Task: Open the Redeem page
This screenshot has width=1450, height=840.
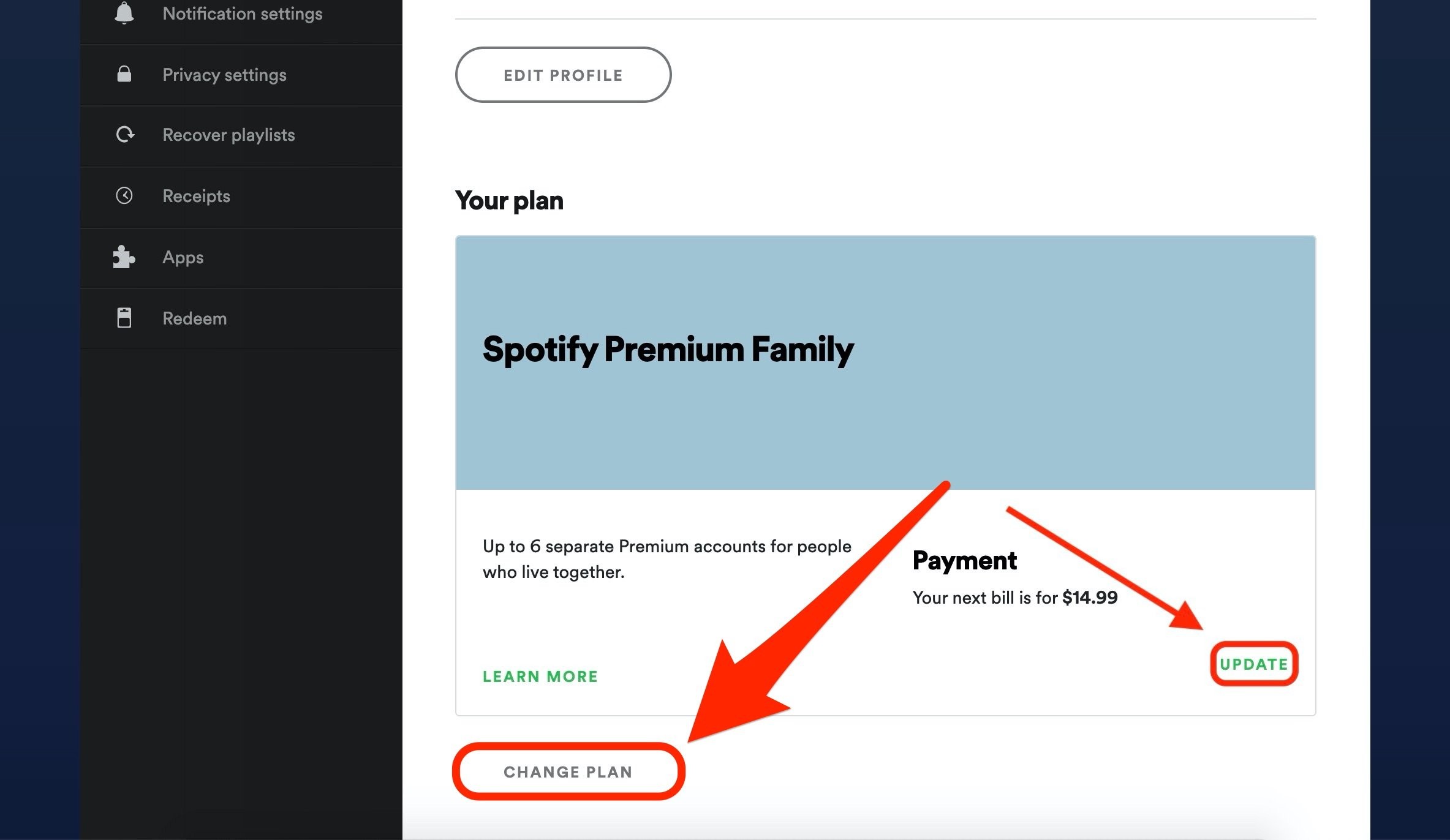Action: pyautogui.click(x=195, y=318)
